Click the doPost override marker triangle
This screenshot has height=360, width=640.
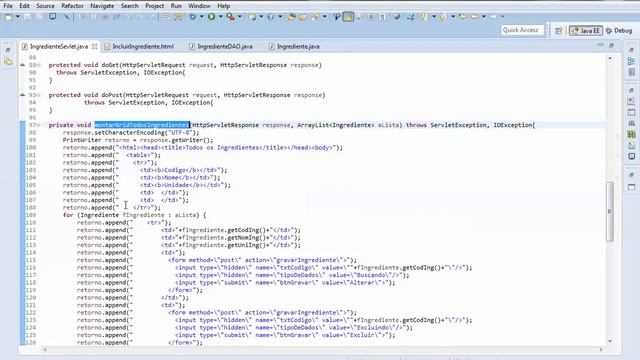22,95
